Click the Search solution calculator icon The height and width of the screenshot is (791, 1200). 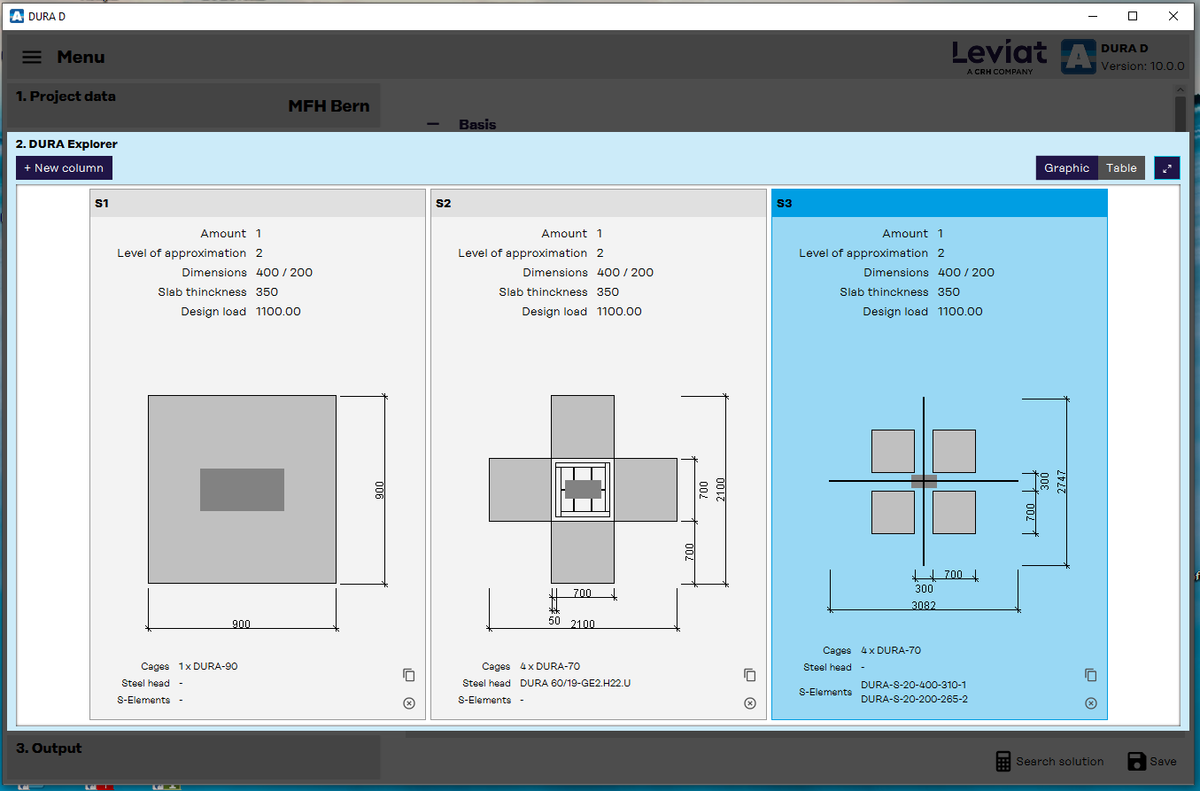pyautogui.click(x=1004, y=761)
